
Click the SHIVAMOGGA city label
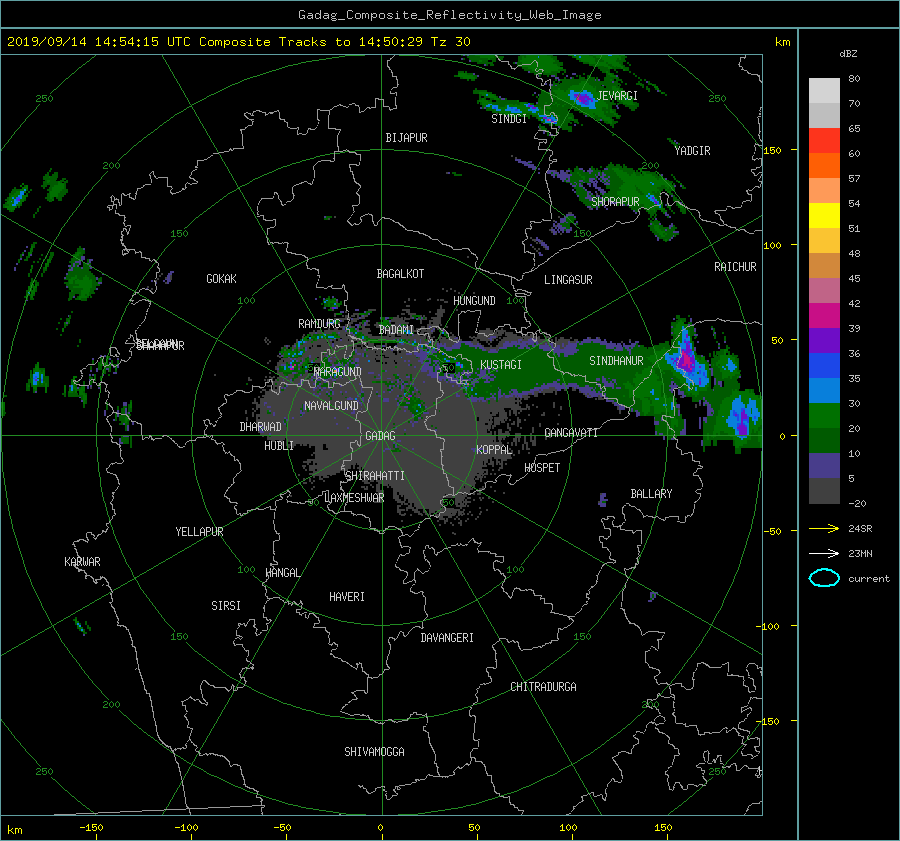374,752
